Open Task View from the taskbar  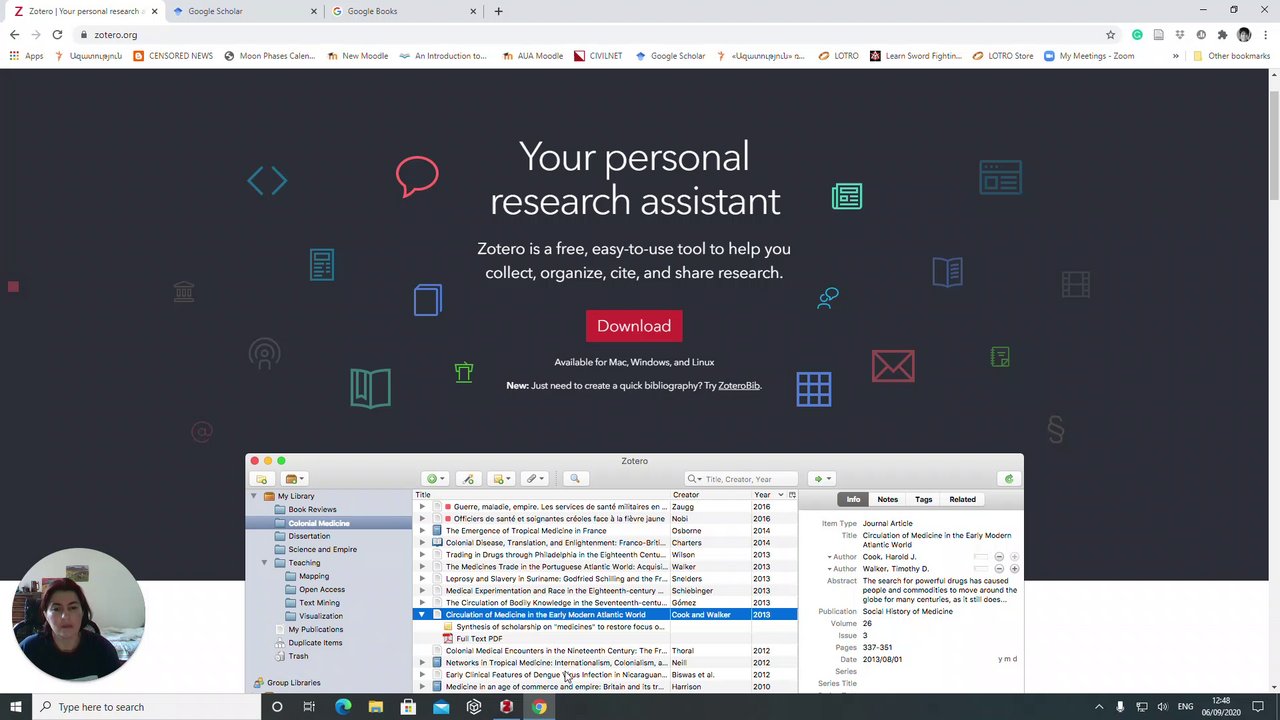(x=309, y=707)
